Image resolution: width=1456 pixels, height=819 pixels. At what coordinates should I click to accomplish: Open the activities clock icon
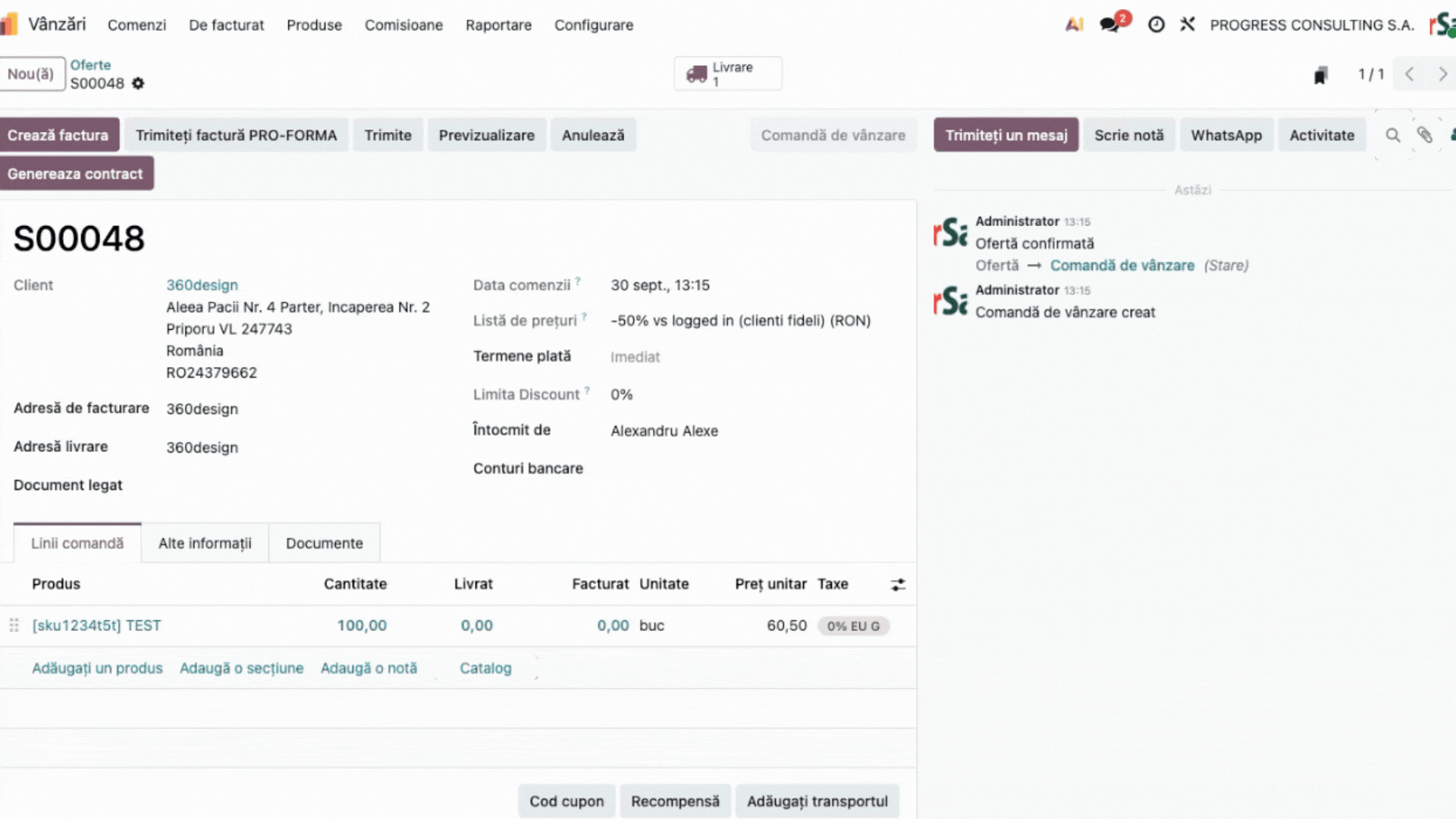[1156, 25]
